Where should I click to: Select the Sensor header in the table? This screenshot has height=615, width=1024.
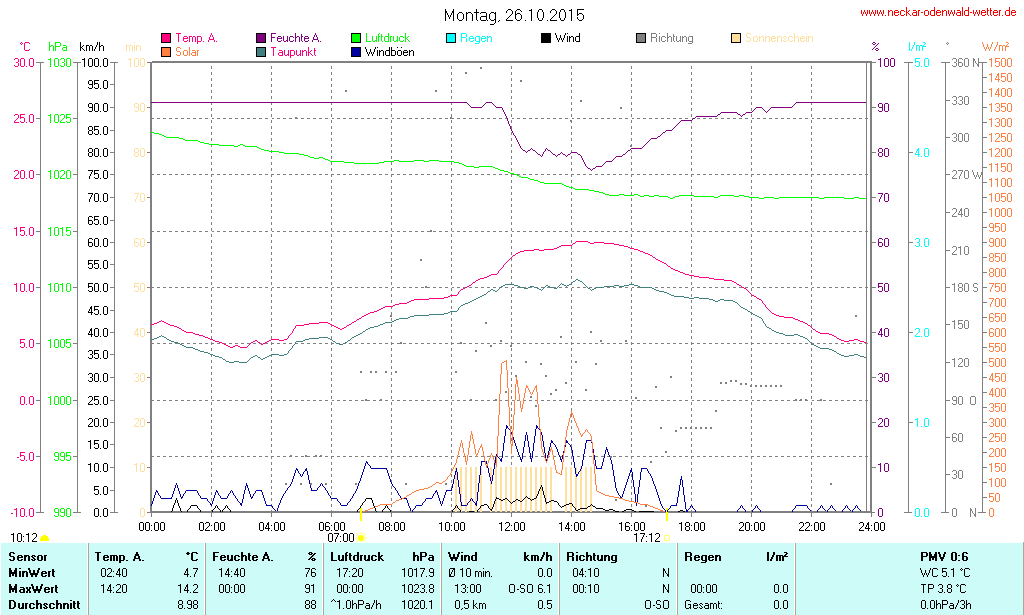(28, 556)
